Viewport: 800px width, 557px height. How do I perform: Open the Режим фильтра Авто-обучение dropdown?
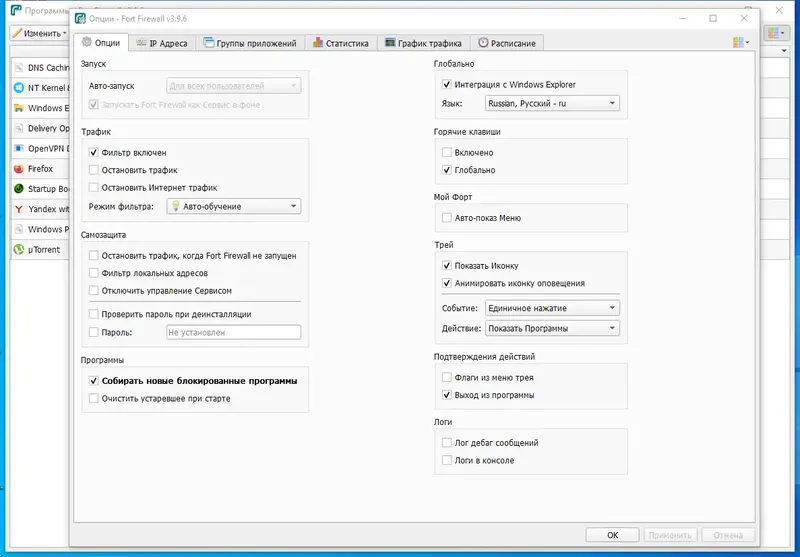234,207
